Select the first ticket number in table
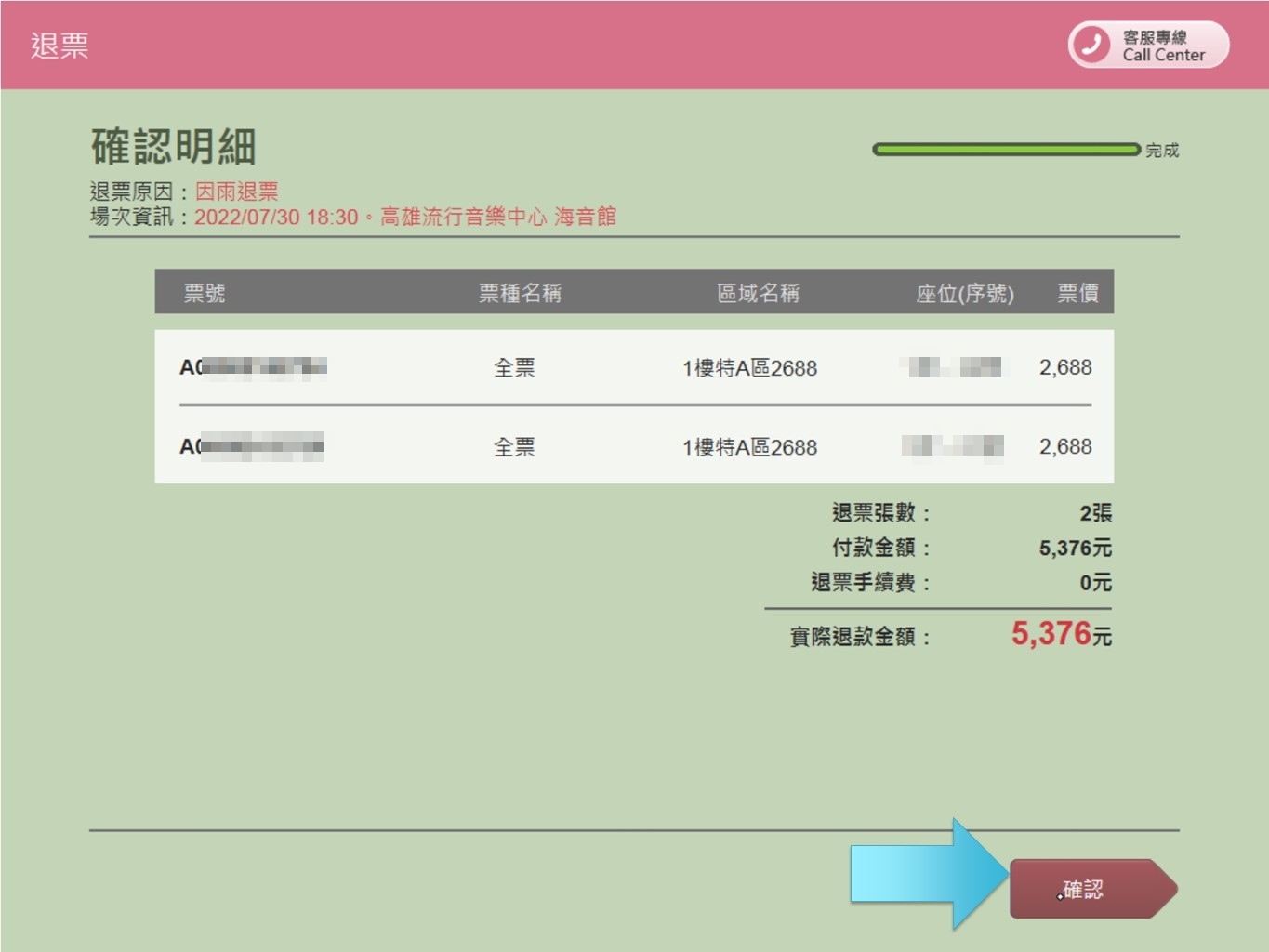Image resolution: width=1269 pixels, height=952 pixels. 252,367
